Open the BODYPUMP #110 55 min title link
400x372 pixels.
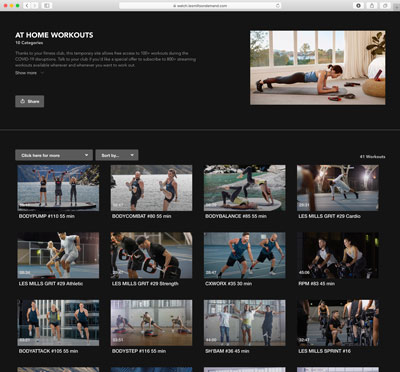47,216
